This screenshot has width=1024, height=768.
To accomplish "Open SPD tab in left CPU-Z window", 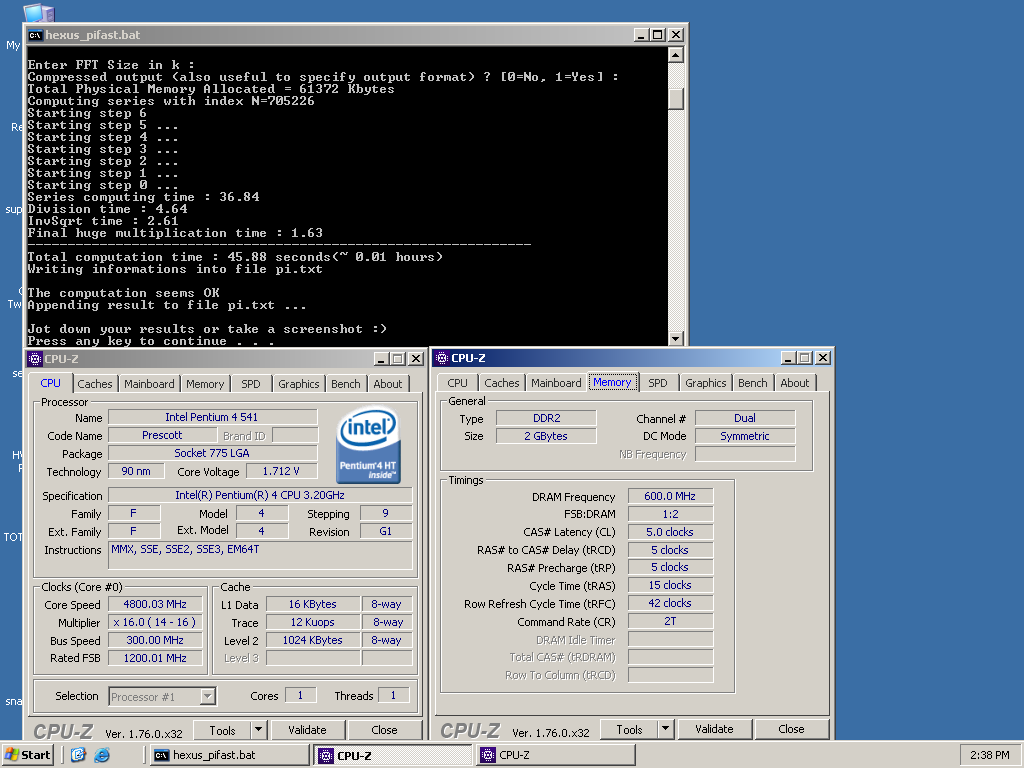I will [251, 384].
